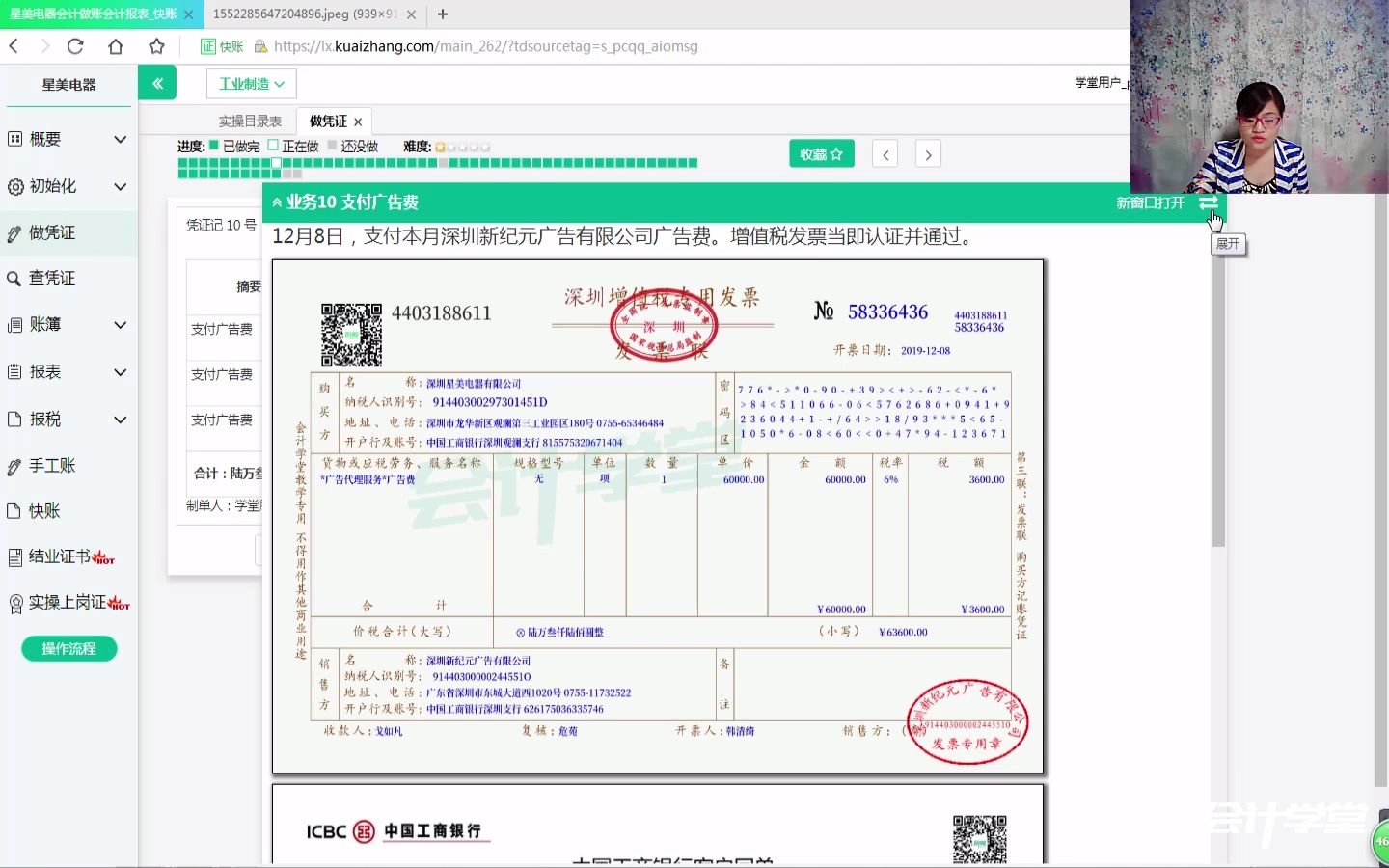Click the 已做完 legend square
The height and width of the screenshot is (868, 1389).
click(214, 146)
